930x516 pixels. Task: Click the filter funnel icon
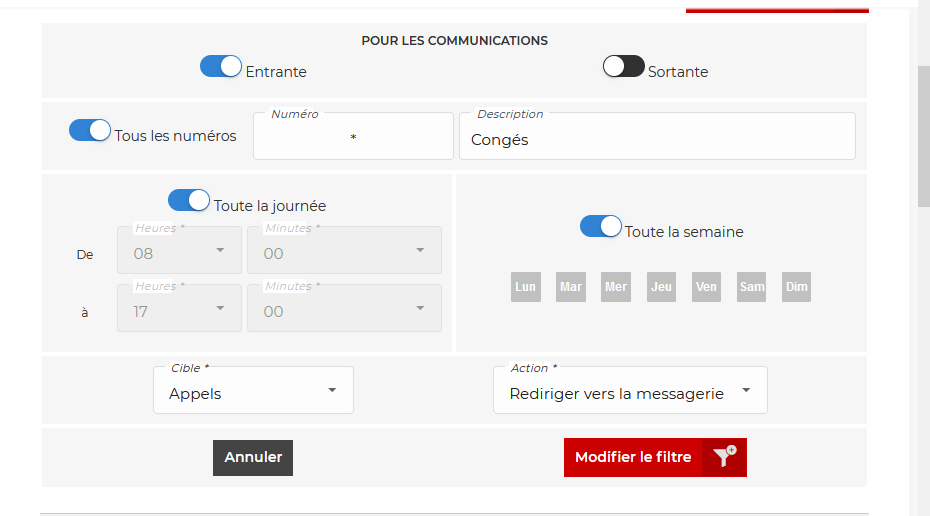pyautogui.click(x=724, y=457)
